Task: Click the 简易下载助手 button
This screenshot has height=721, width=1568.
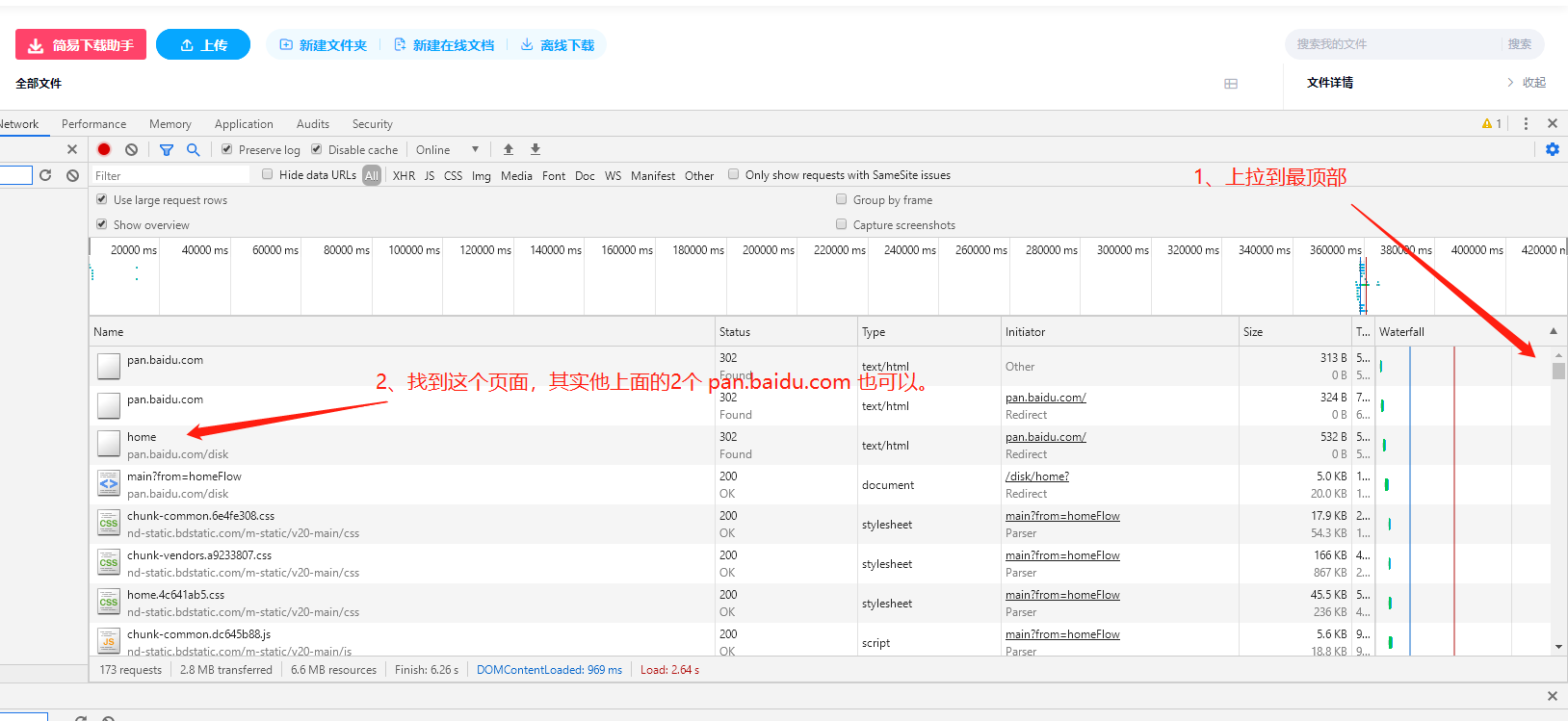Action: (81, 44)
